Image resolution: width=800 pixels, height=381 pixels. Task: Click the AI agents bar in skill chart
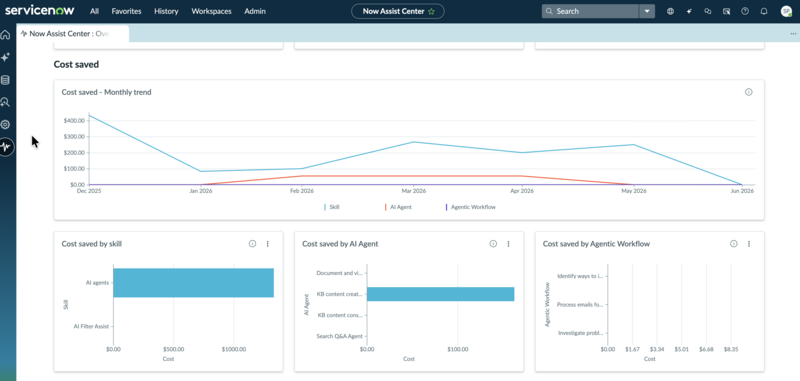193,283
